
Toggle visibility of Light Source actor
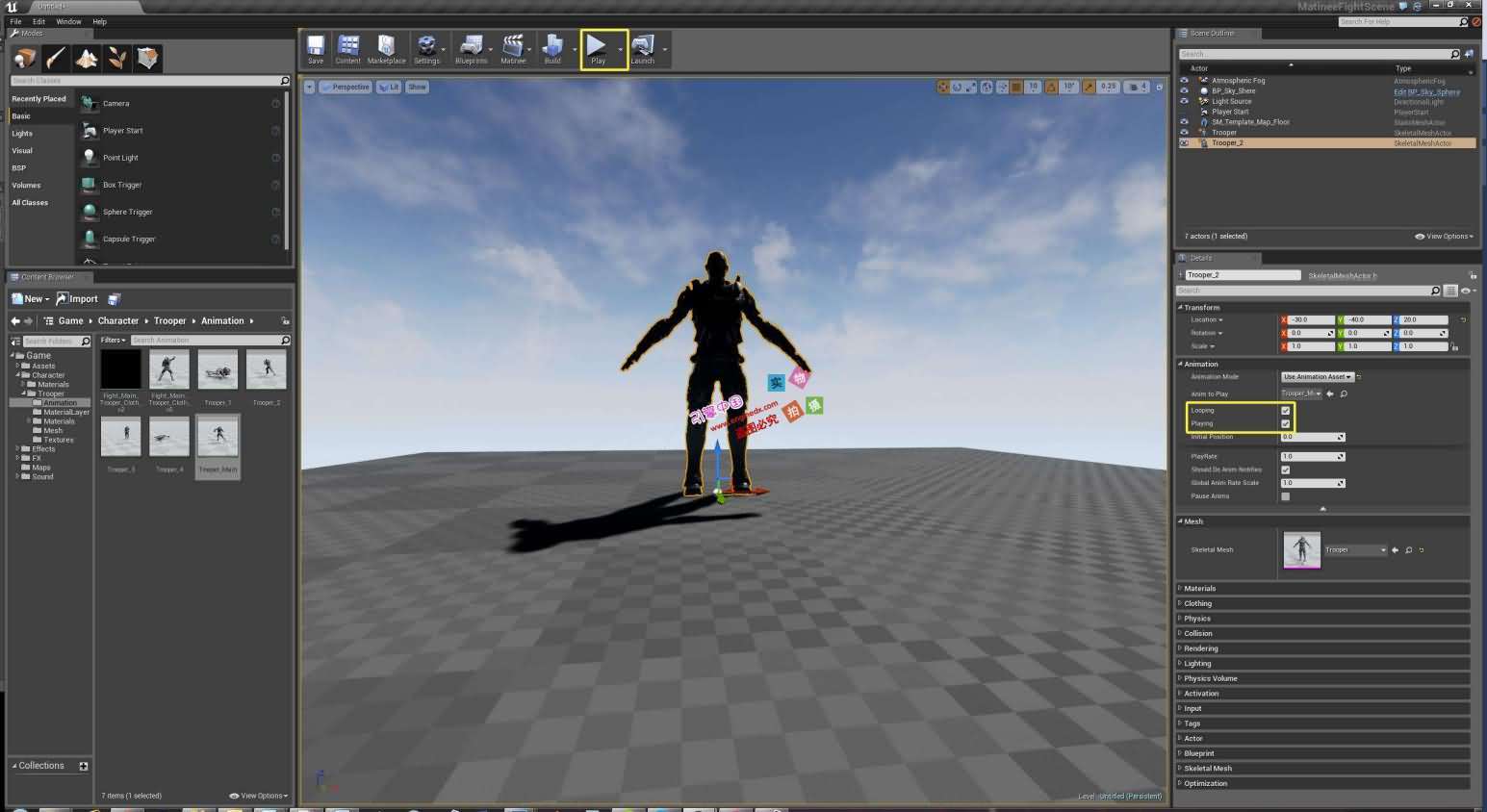[x=1184, y=101]
